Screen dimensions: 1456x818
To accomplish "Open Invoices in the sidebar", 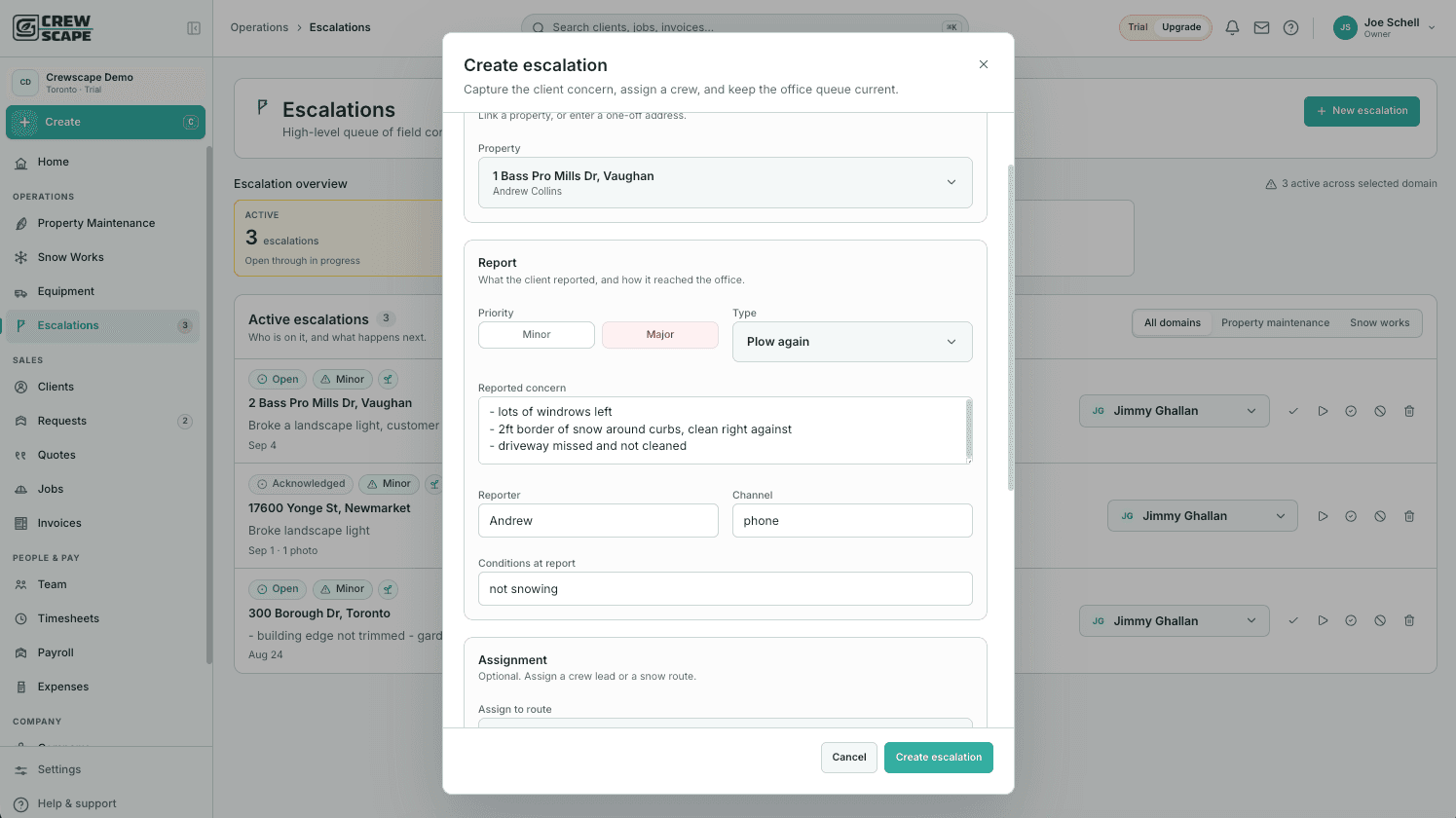I will [x=103, y=524].
